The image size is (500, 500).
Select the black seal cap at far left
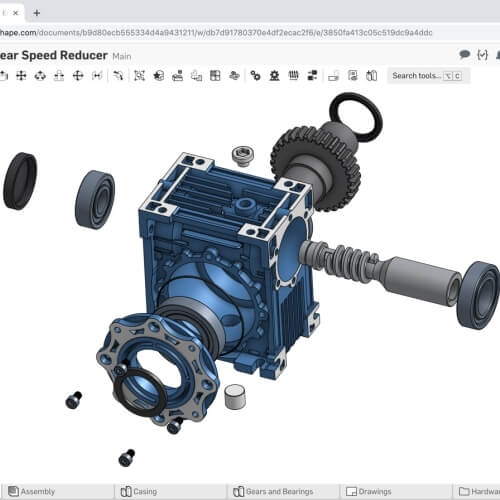click(20, 181)
